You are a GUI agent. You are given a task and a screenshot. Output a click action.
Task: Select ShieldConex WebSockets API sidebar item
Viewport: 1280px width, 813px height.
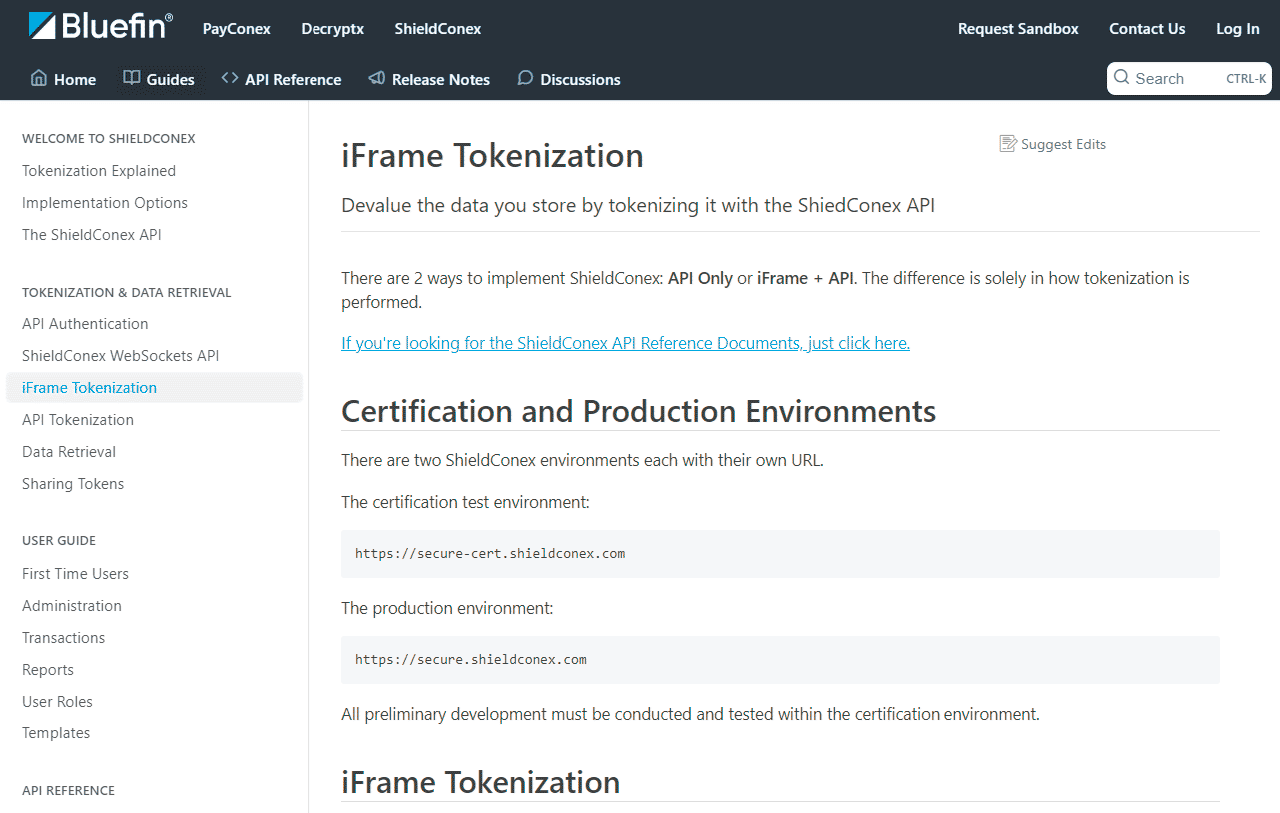click(120, 356)
